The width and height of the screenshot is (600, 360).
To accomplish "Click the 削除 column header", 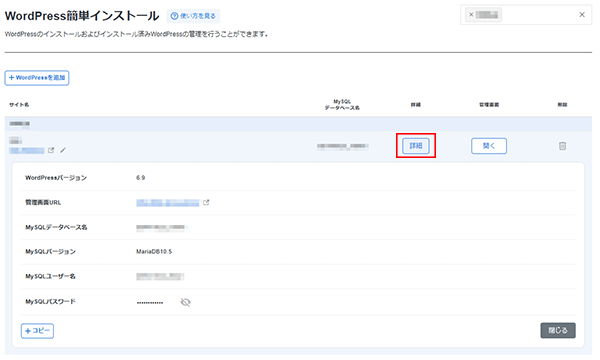I will click(562, 104).
